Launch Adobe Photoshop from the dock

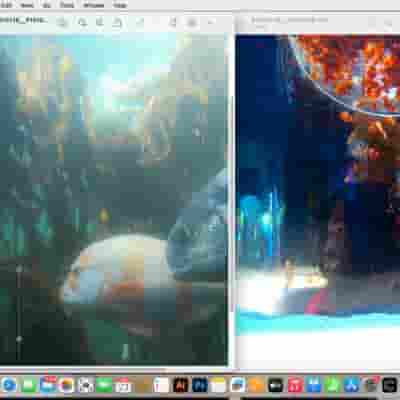tap(200, 385)
